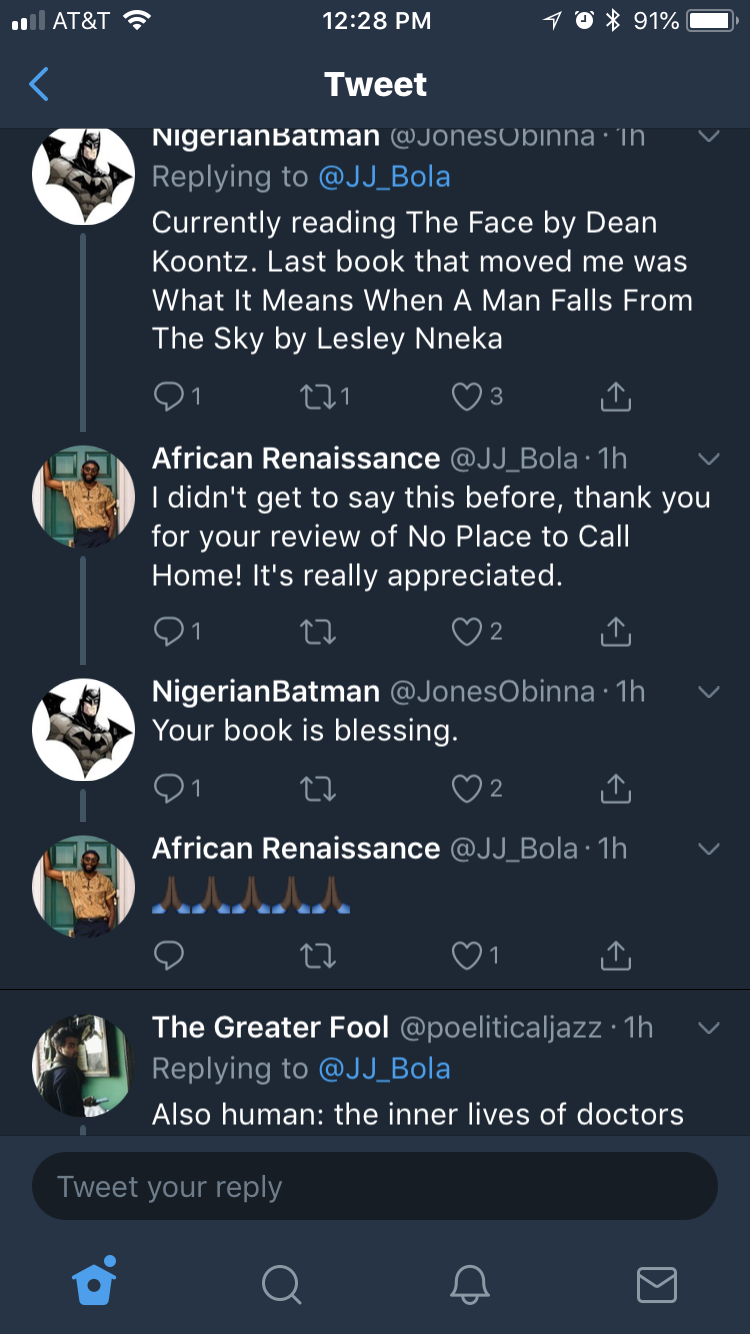Viewport: 750px width, 1334px height.
Task: Open the Home tab
Action: click(x=95, y=1281)
